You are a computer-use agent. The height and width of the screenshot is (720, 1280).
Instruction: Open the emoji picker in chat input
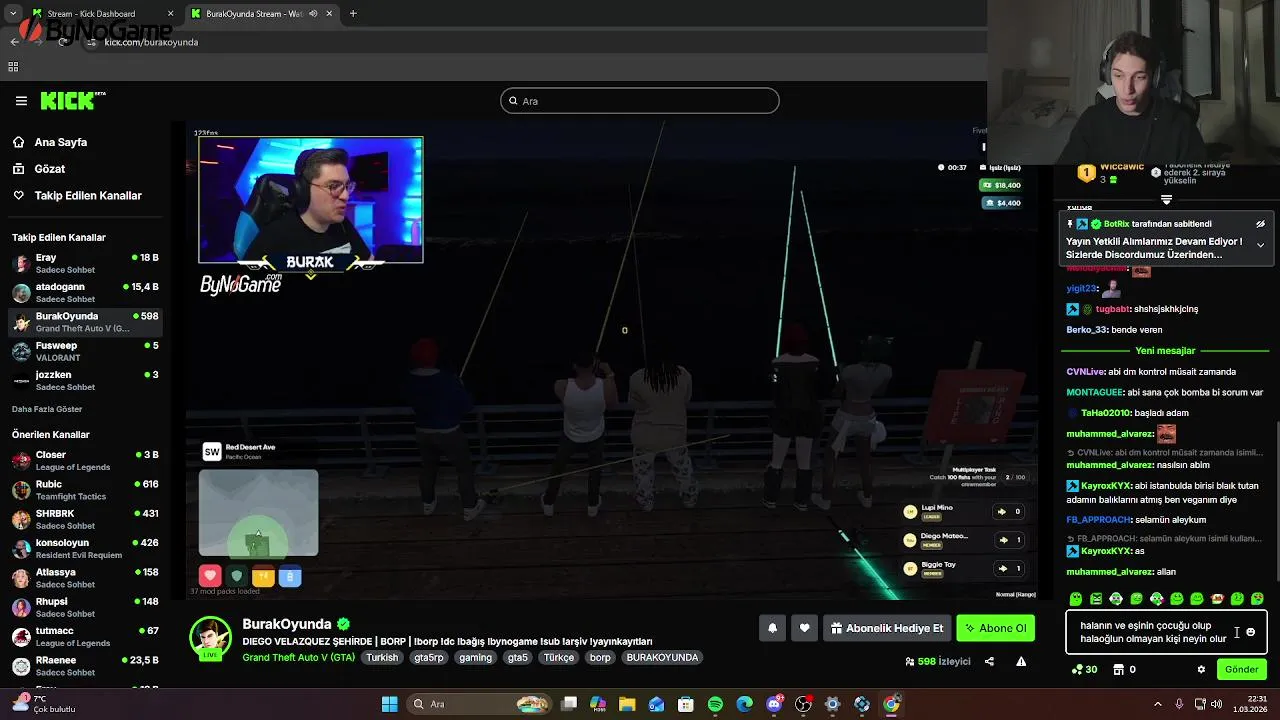pos(1251,632)
